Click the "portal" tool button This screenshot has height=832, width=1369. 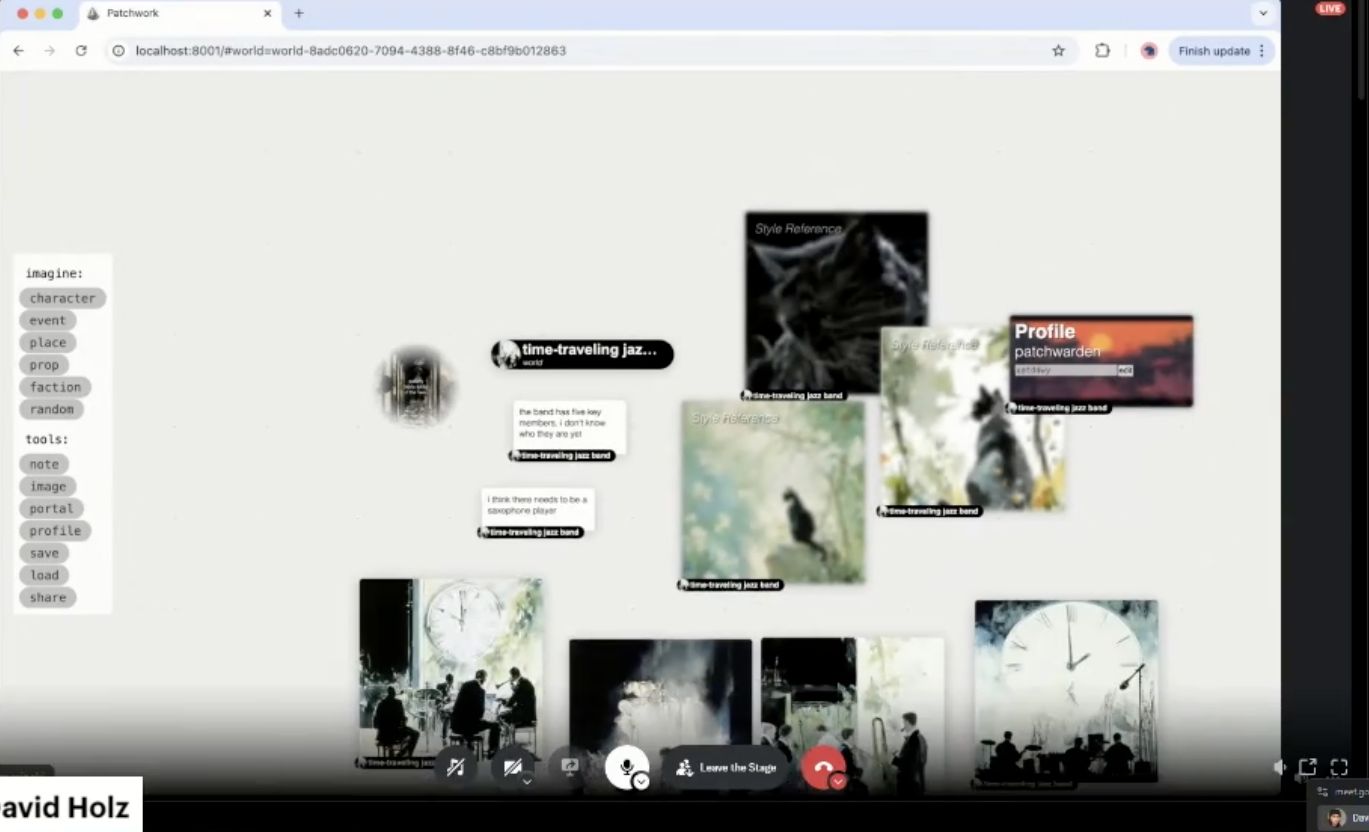pos(51,509)
